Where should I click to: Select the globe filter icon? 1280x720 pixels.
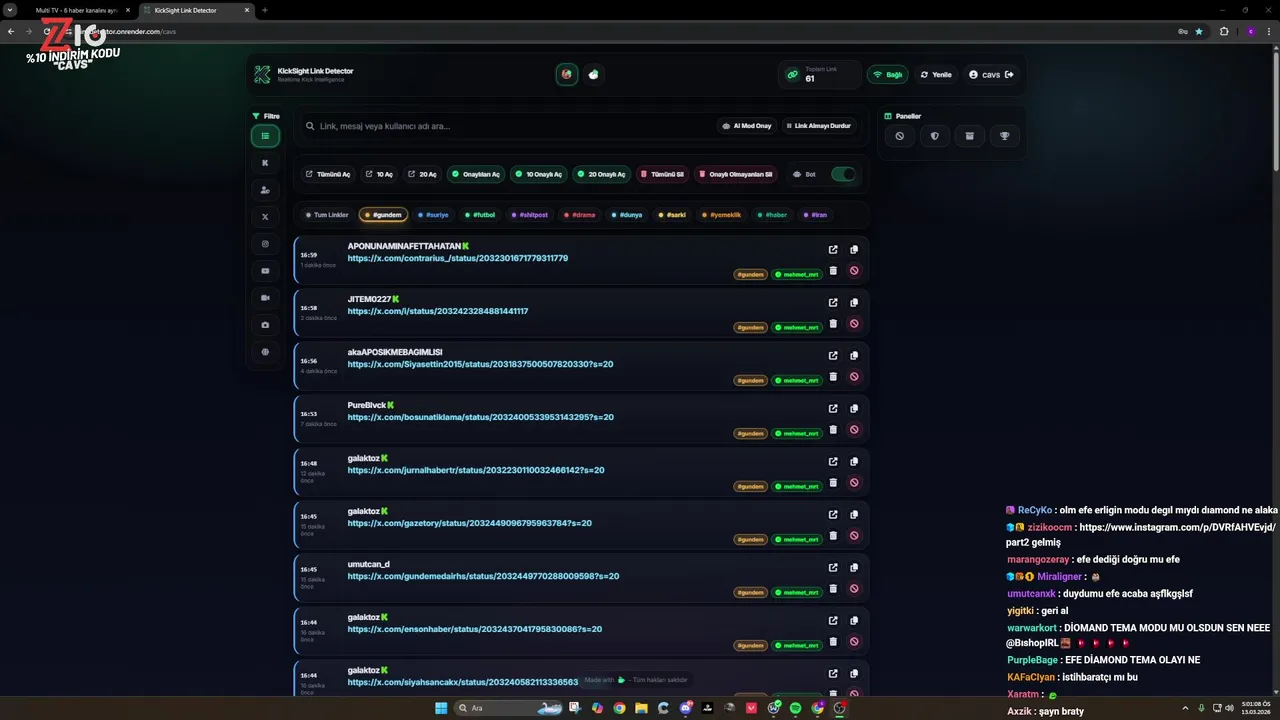pyautogui.click(x=265, y=352)
